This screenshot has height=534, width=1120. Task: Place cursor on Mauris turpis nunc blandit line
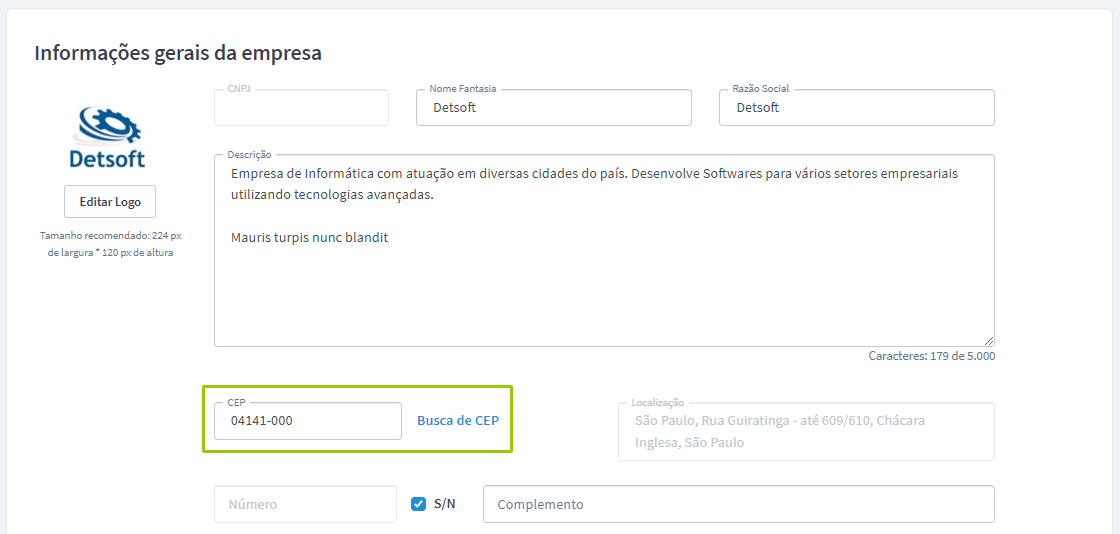coord(309,238)
